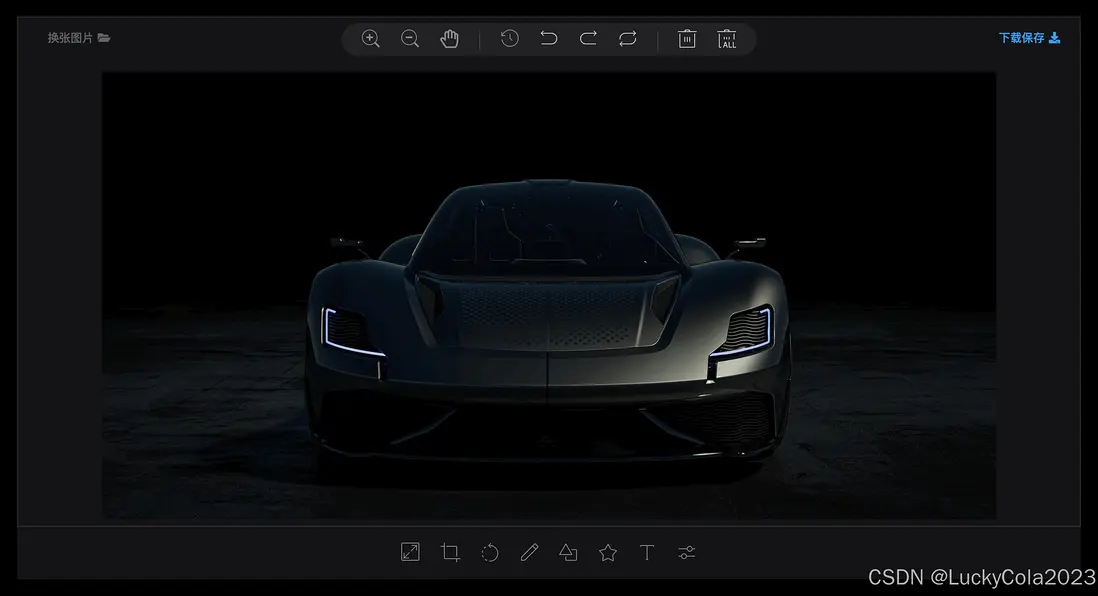Open the history clock icon

tap(510, 39)
